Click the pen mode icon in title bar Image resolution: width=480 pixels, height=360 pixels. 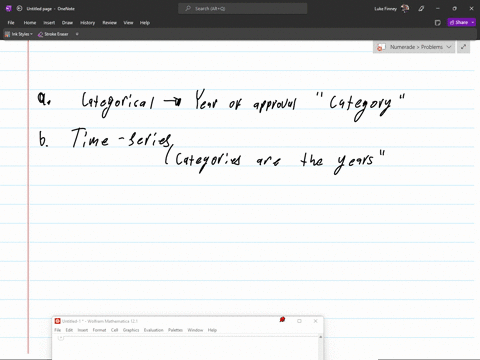click(x=421, y=8)
